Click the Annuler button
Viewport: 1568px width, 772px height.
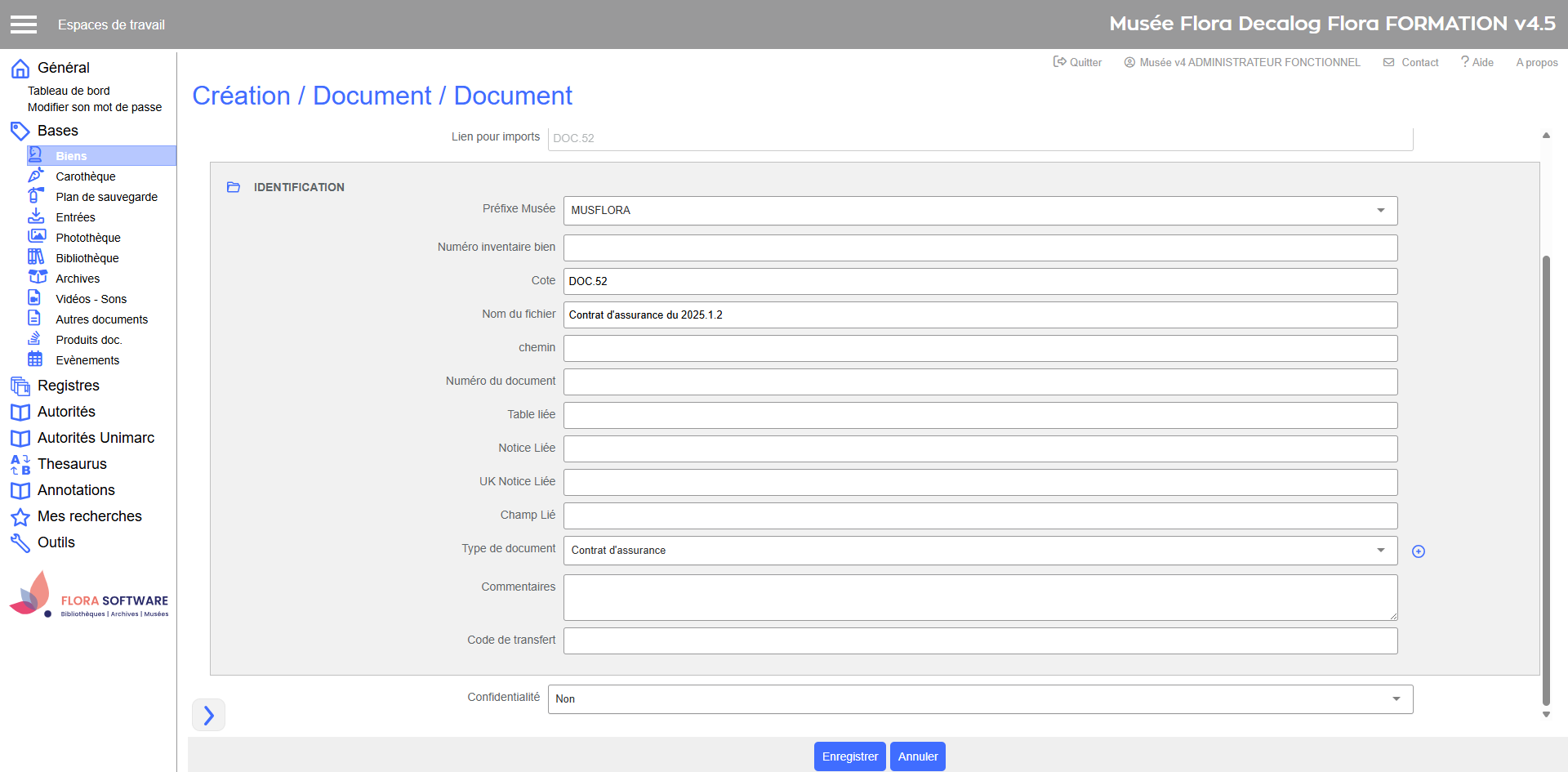click(x=917, y=756)
